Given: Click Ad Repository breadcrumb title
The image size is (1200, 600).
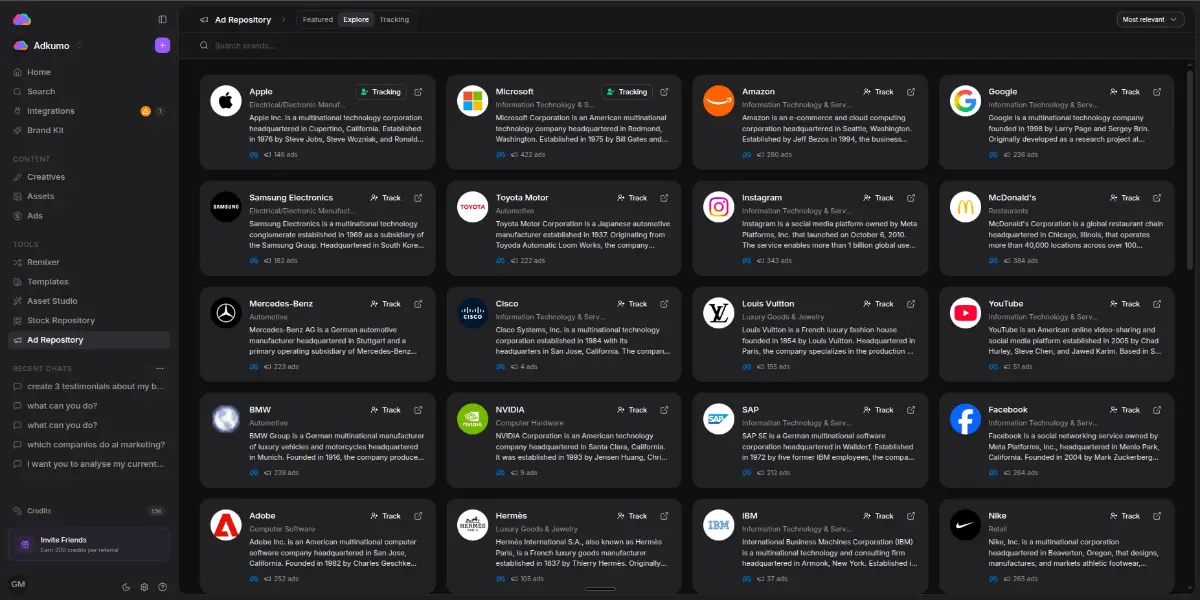Looking at the screenshot, I should (x=243, y=19).
